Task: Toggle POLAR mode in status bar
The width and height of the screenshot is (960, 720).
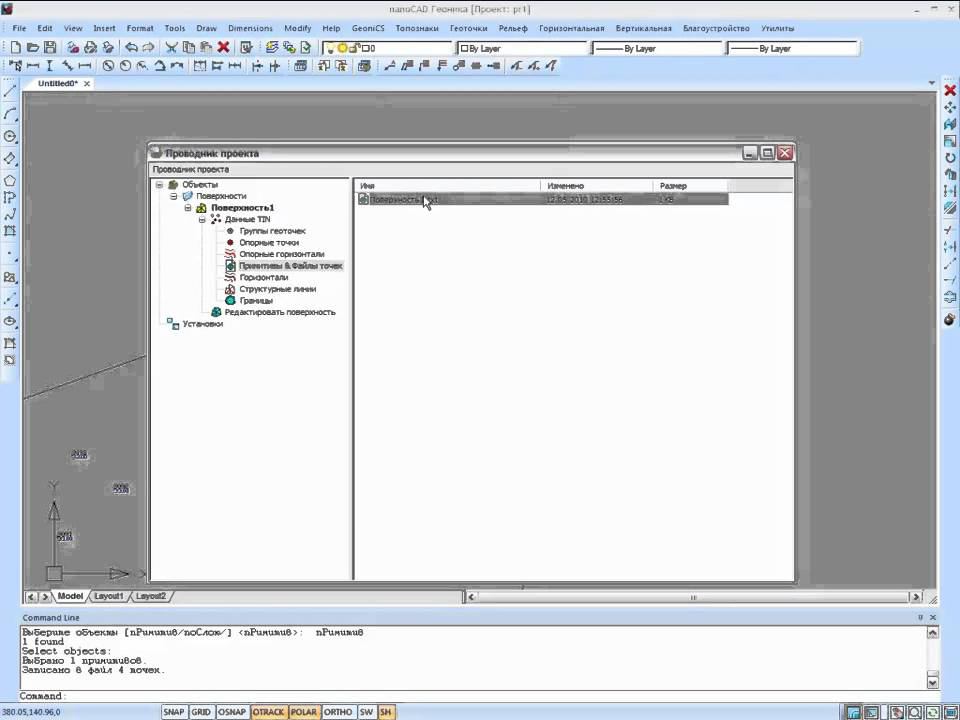Action: point(304,712)
